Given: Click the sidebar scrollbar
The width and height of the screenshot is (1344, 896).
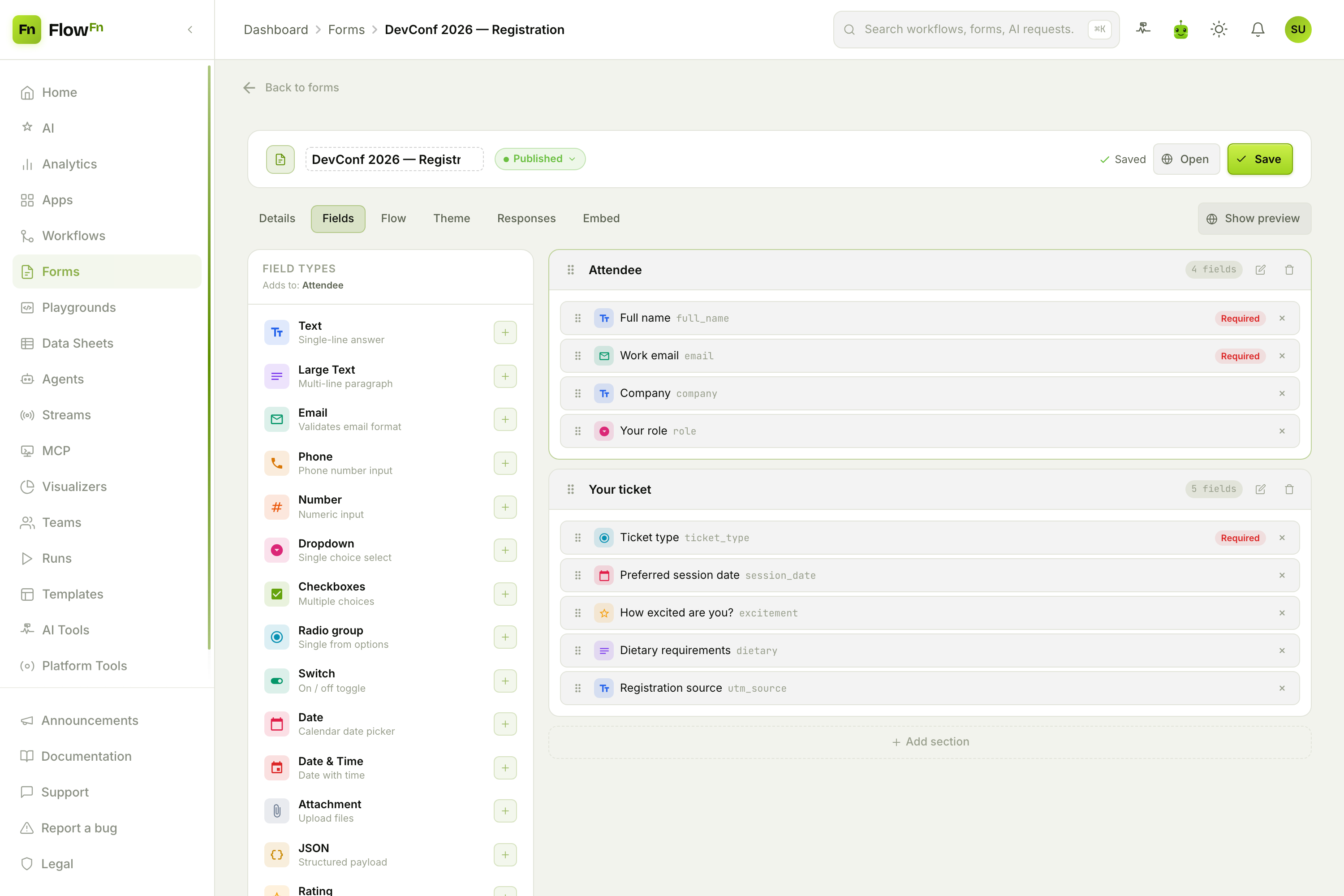Looking at the screenshot, I should [x=209, y=357].
